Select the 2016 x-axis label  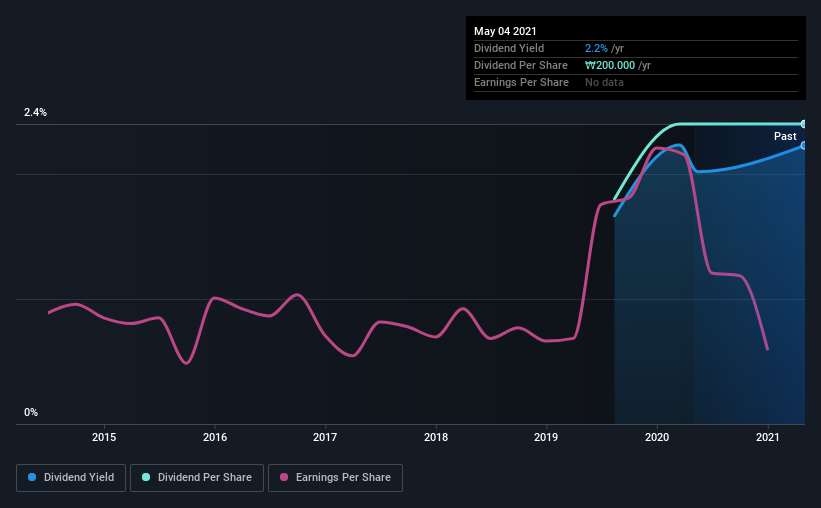pos(215,437)
